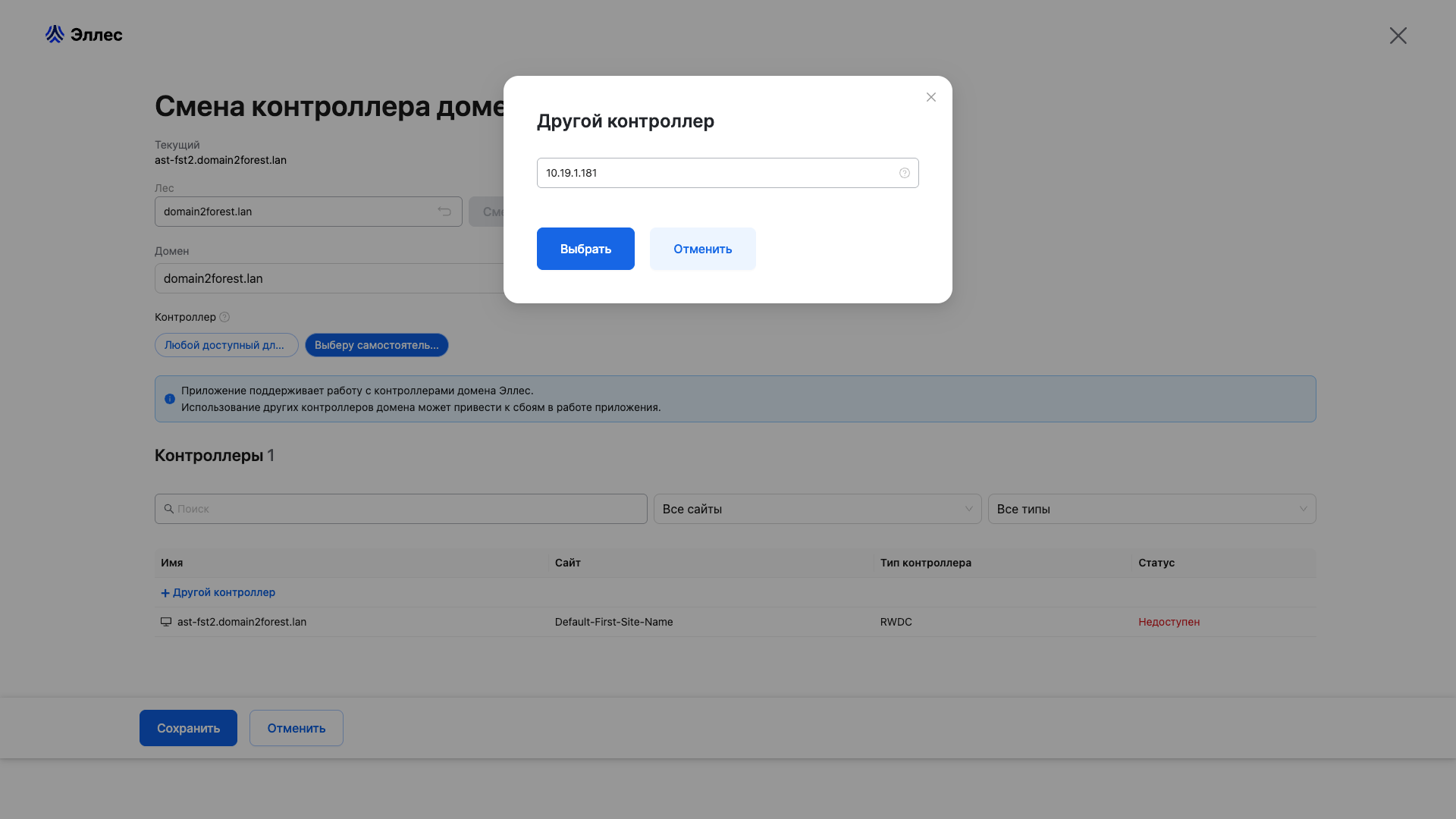Select the option Любой доступный дл...
The width and height of the screenshot is (1456, 819).
click(x=226, y=345)
